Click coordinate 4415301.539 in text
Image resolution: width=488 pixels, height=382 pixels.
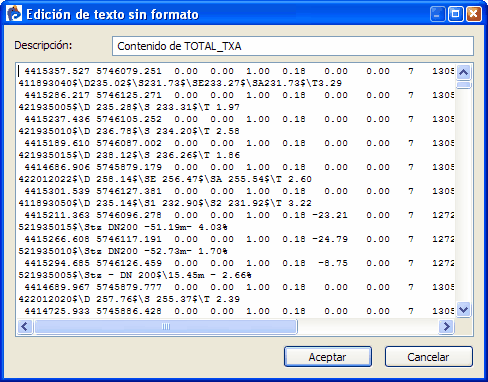click(x=57, y=191)
